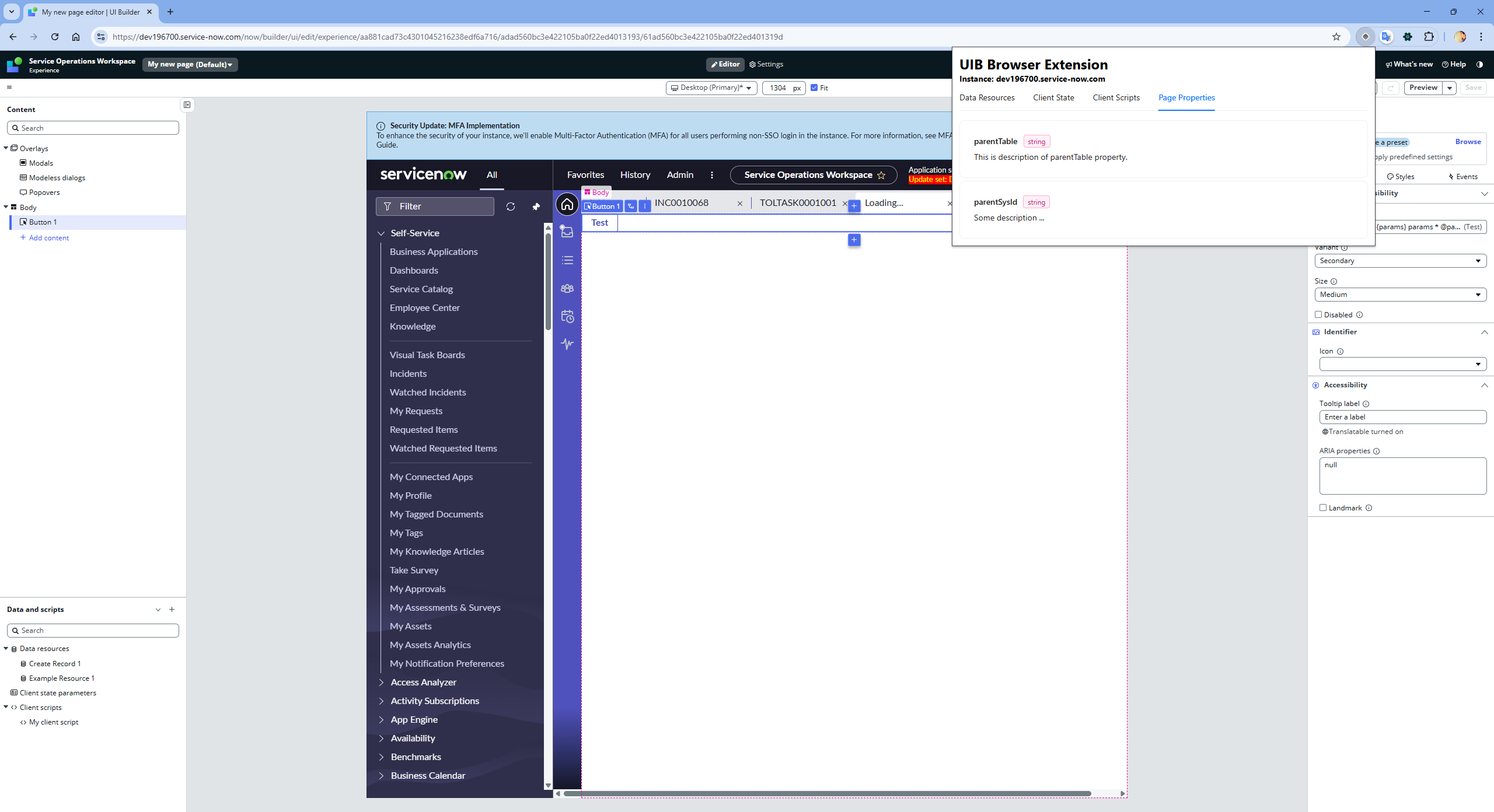Open the Size Medium dropdown
The image size is (1494, 812).
pos(1399,295)
